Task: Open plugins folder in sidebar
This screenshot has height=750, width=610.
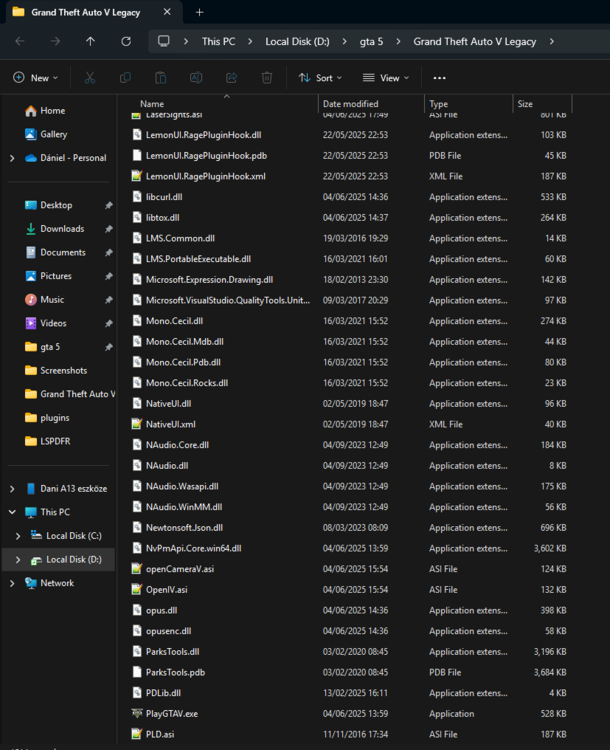Action: (x=47, y=418)
